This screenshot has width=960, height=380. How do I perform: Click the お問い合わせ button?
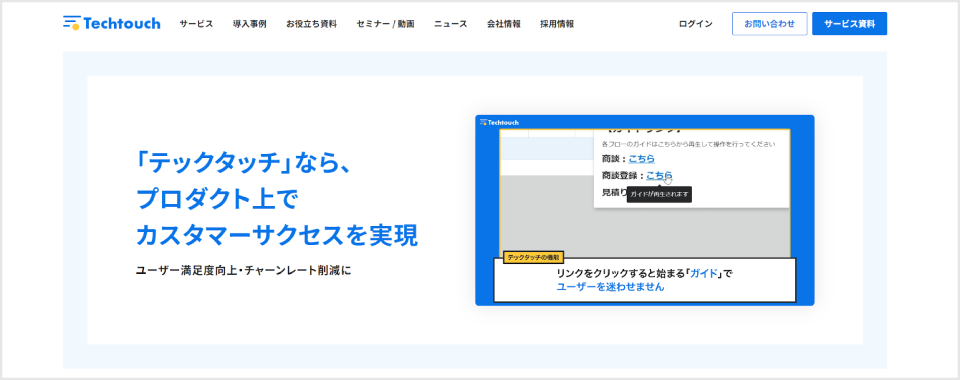pos(770,24)
